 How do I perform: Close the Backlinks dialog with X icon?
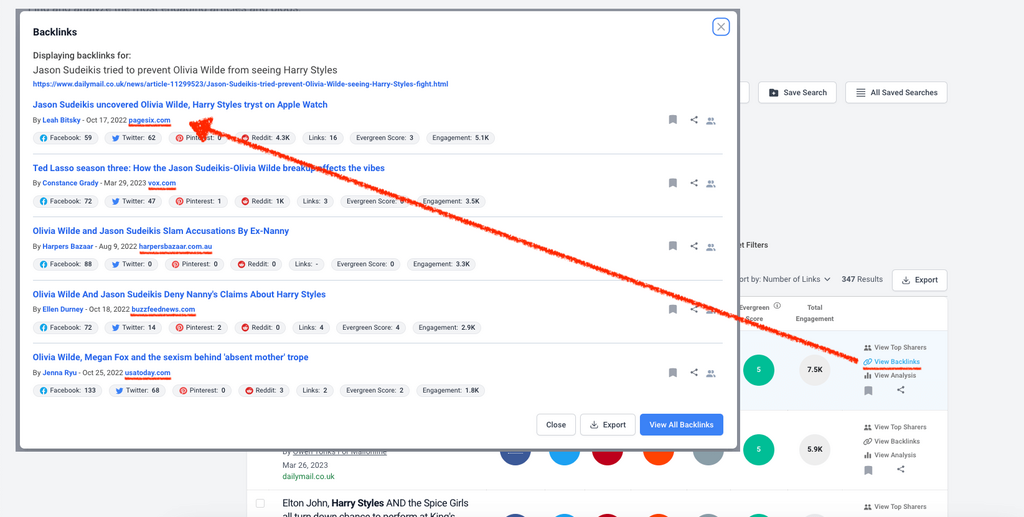point(720,27)
